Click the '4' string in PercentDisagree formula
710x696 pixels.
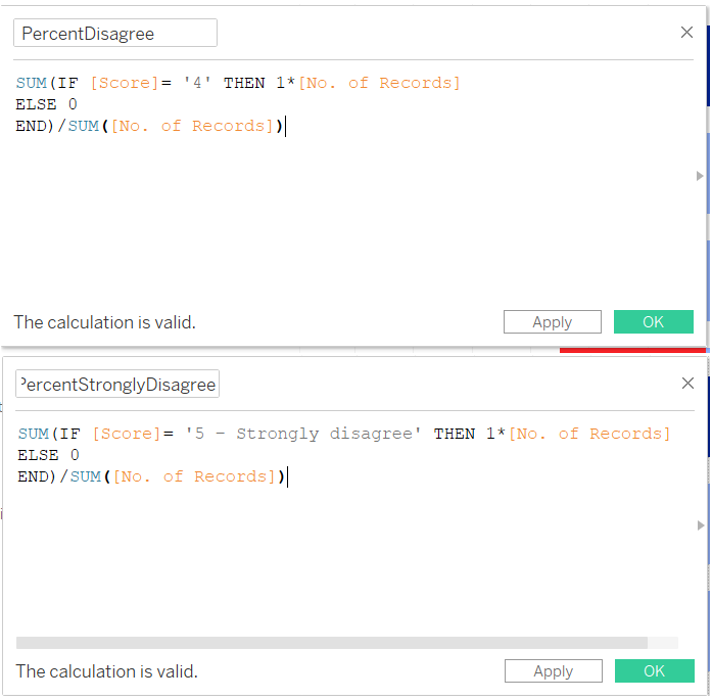pos(197,83)
